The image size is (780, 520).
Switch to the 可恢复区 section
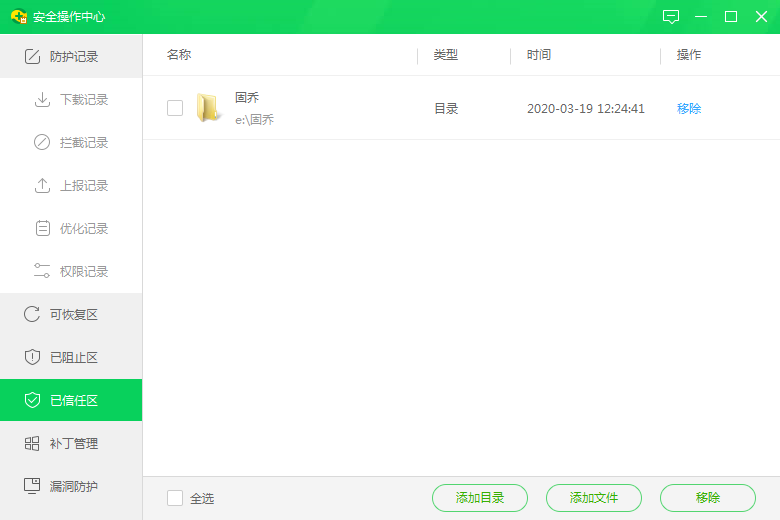[71, 314]
